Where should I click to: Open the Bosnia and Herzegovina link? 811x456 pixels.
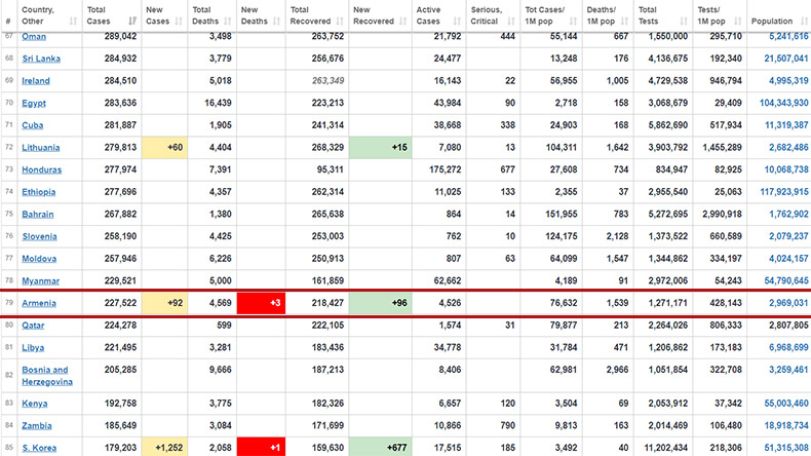pos(47,376)
